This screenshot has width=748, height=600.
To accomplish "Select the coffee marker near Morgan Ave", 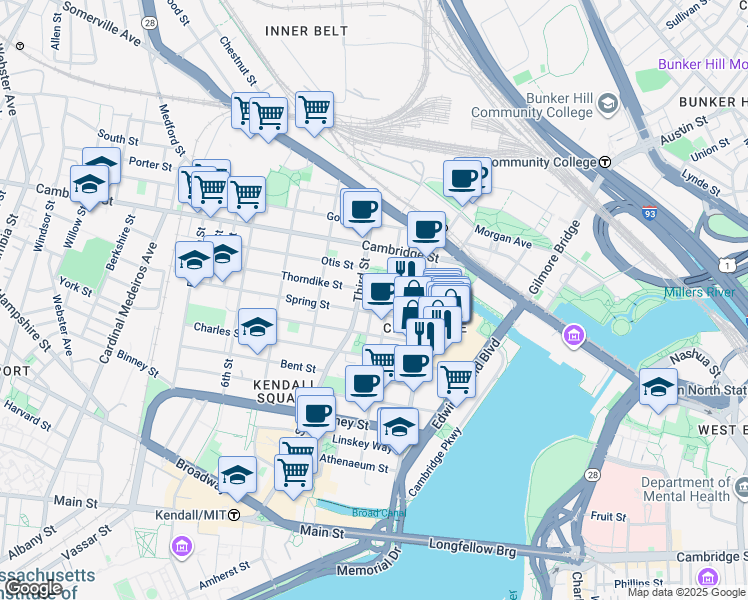I will click(462, 183).
